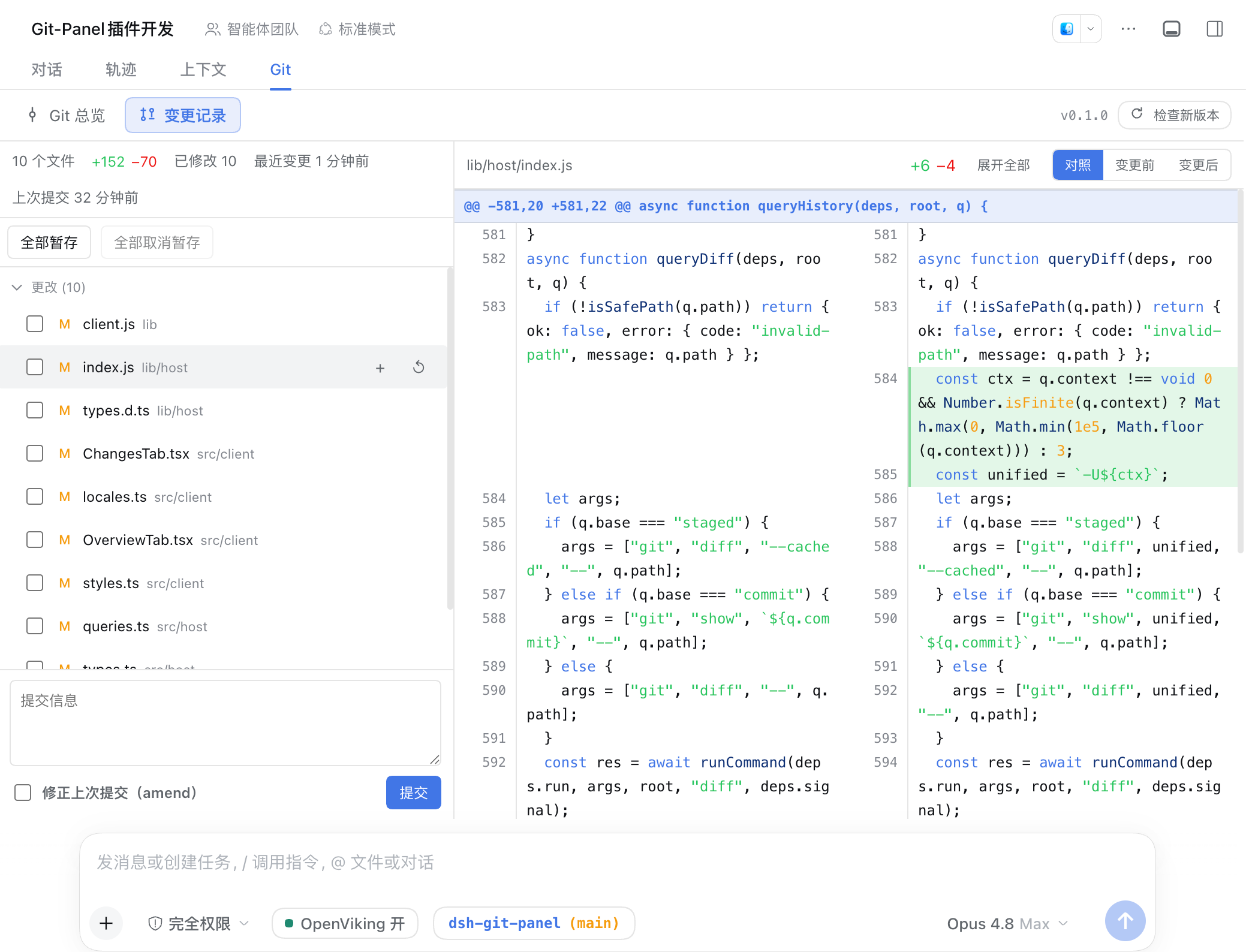The width and height of the screenshot is (1246, 952).
Task: Click the +152 additions count
Action: (x=108, y=161)
